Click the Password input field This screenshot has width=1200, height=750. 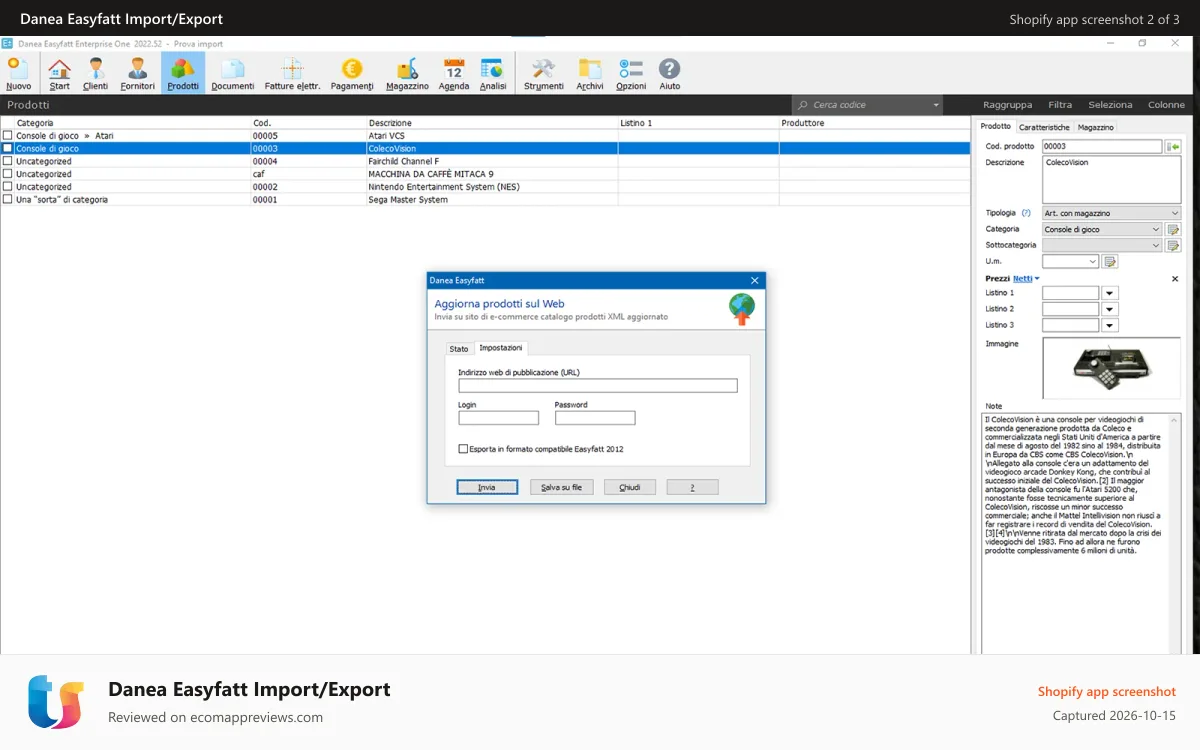coord(595,418)
